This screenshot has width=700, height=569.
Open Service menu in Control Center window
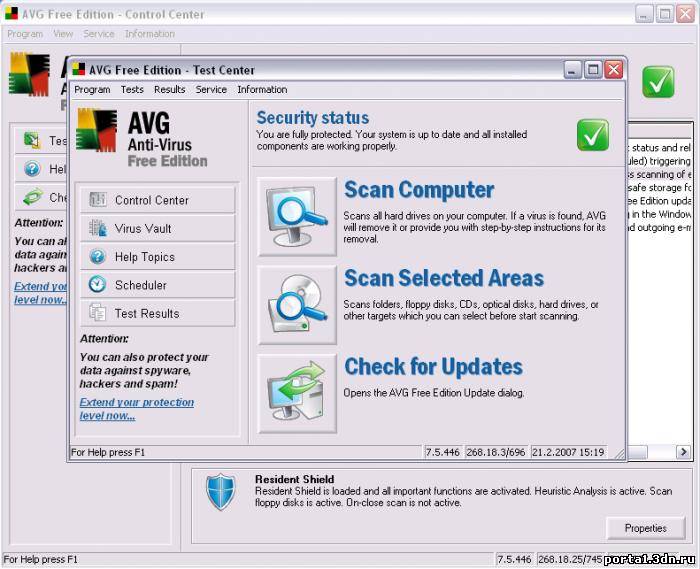99,34
